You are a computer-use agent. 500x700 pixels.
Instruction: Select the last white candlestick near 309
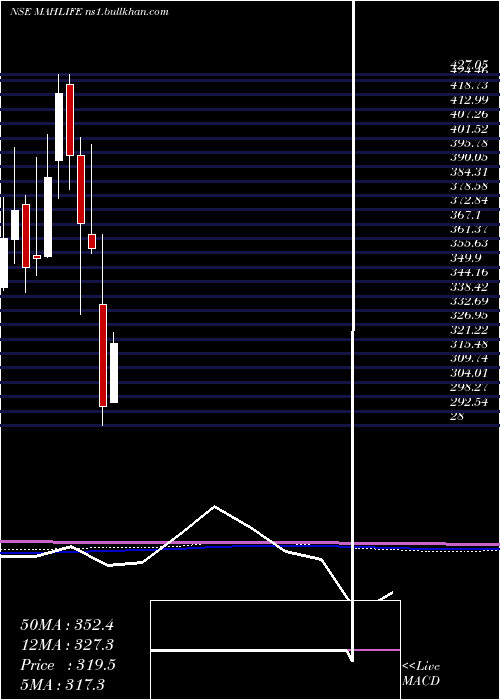pyautogui.click(x=114, y=373)
